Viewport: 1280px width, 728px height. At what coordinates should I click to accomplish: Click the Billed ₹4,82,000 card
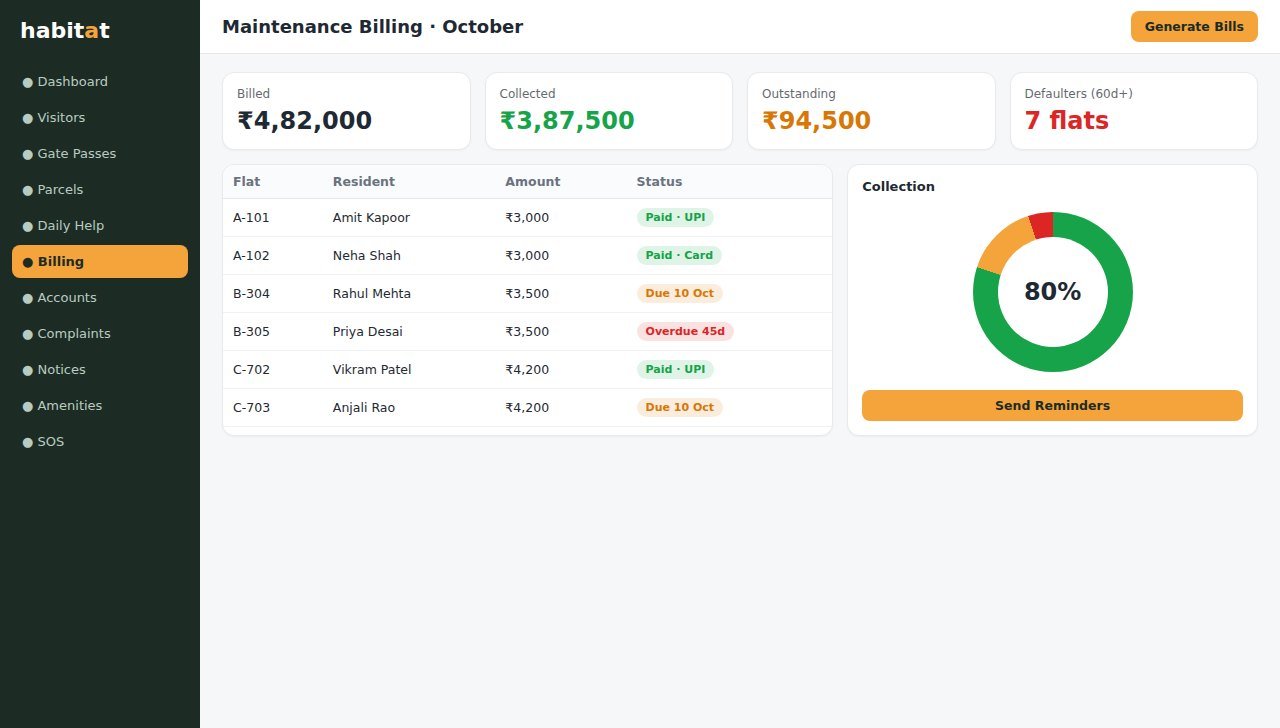click(346, 111)
